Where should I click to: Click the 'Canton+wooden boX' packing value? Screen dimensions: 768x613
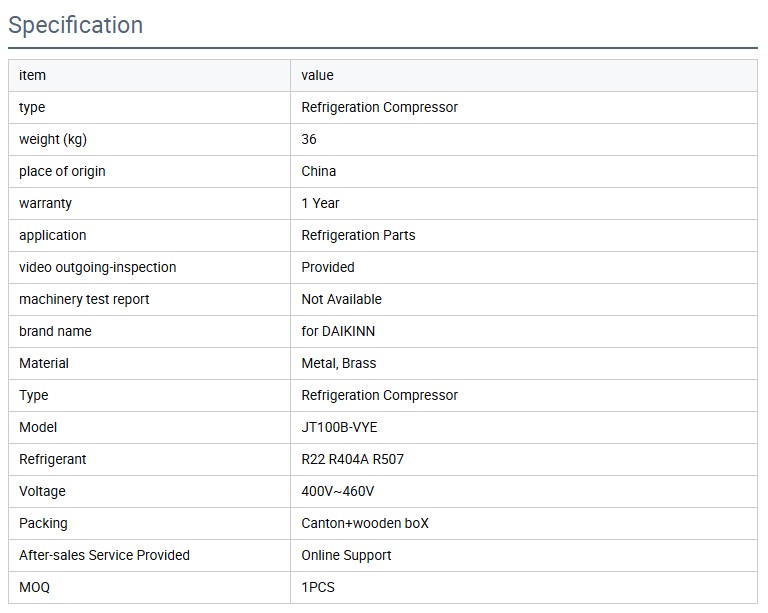pos(365,523)
